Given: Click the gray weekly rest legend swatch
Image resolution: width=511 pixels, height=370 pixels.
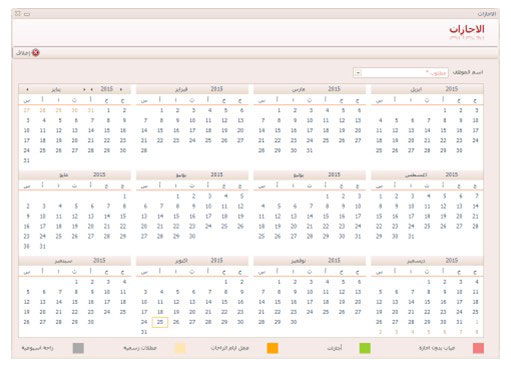Looking at the screenshot, I should coord(78,348).
